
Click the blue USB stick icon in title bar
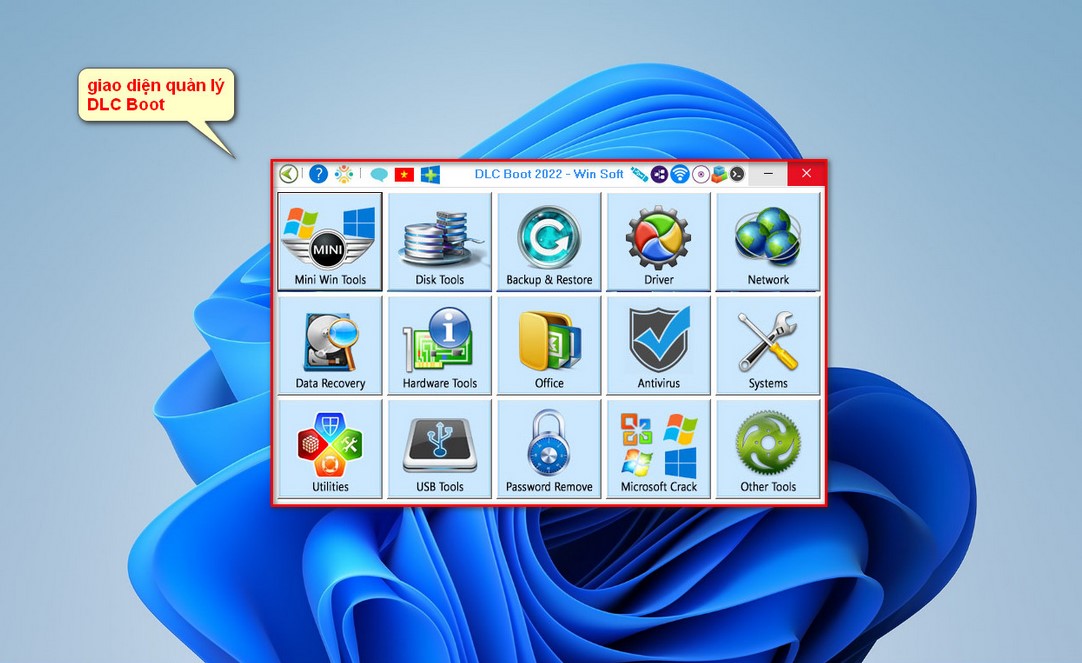pyautogui.click(x=639, y=174)
